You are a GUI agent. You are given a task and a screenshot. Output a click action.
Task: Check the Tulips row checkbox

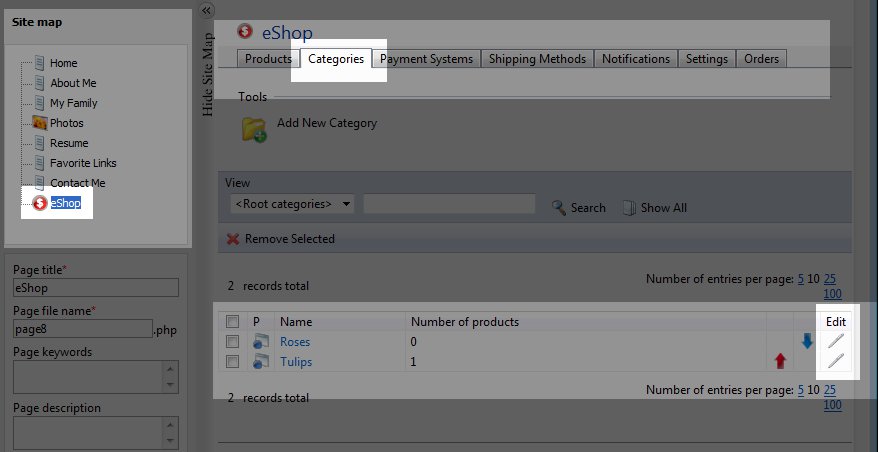(232, 361)
